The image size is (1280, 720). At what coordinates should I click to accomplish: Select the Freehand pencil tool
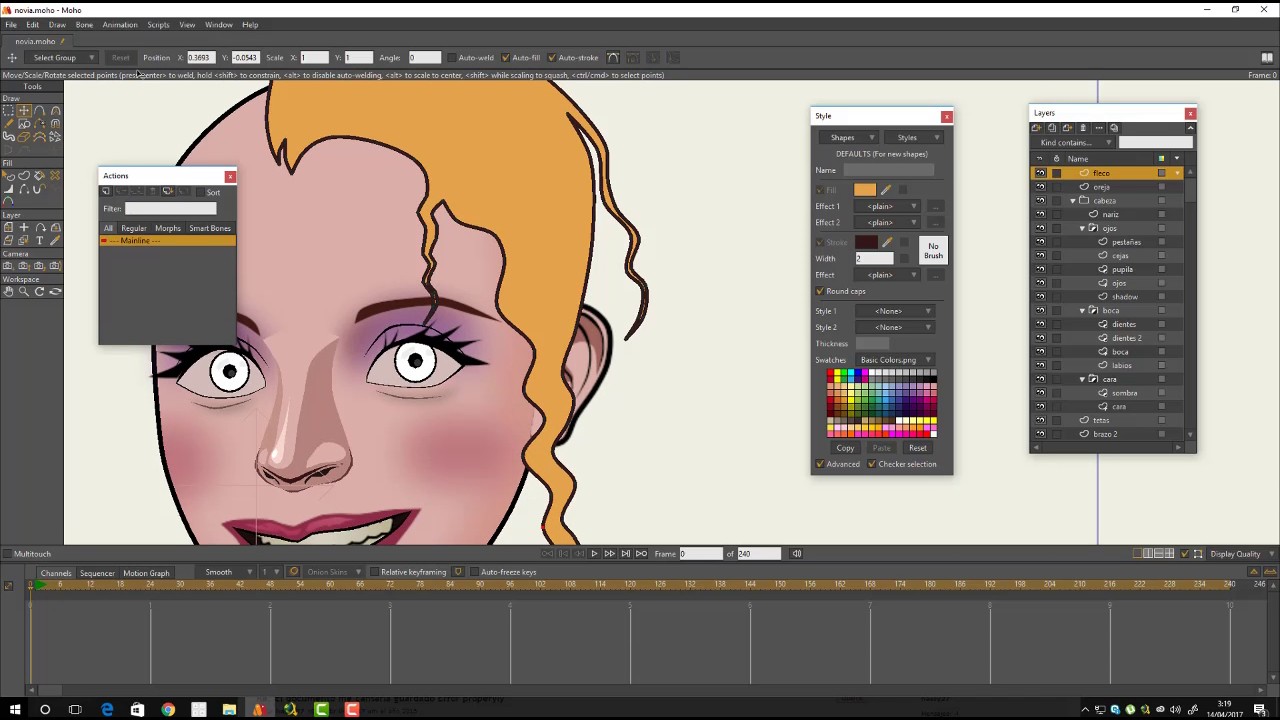click(8, 124)
